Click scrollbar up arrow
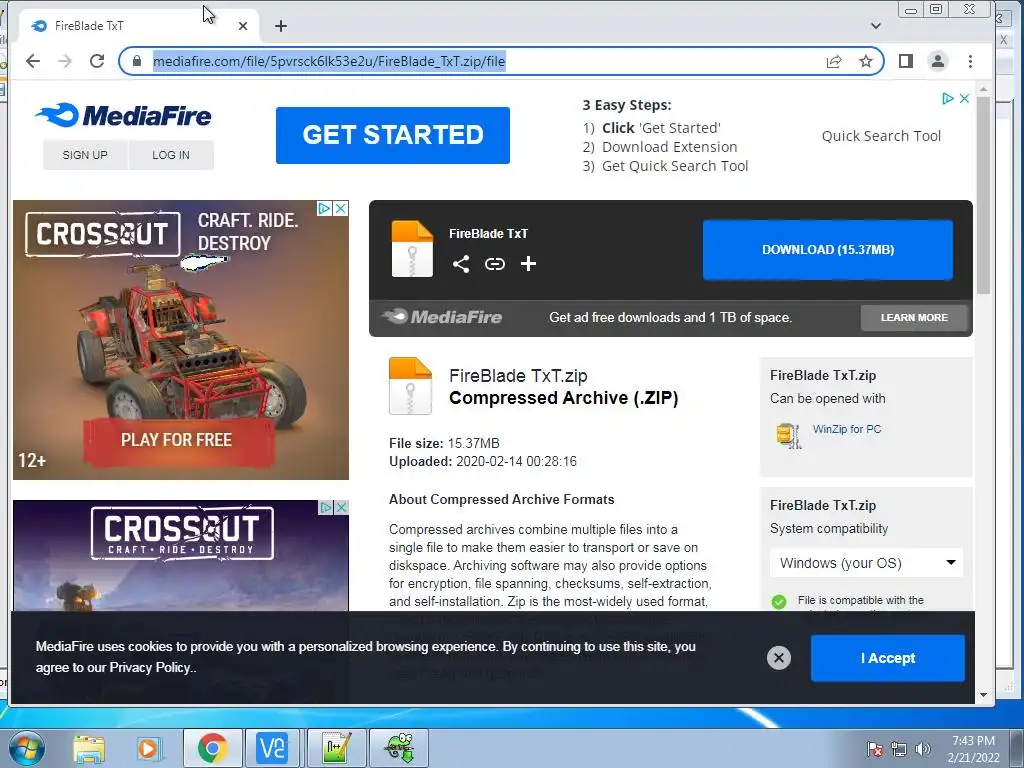The image size is (1024, 768). (984, 89)
